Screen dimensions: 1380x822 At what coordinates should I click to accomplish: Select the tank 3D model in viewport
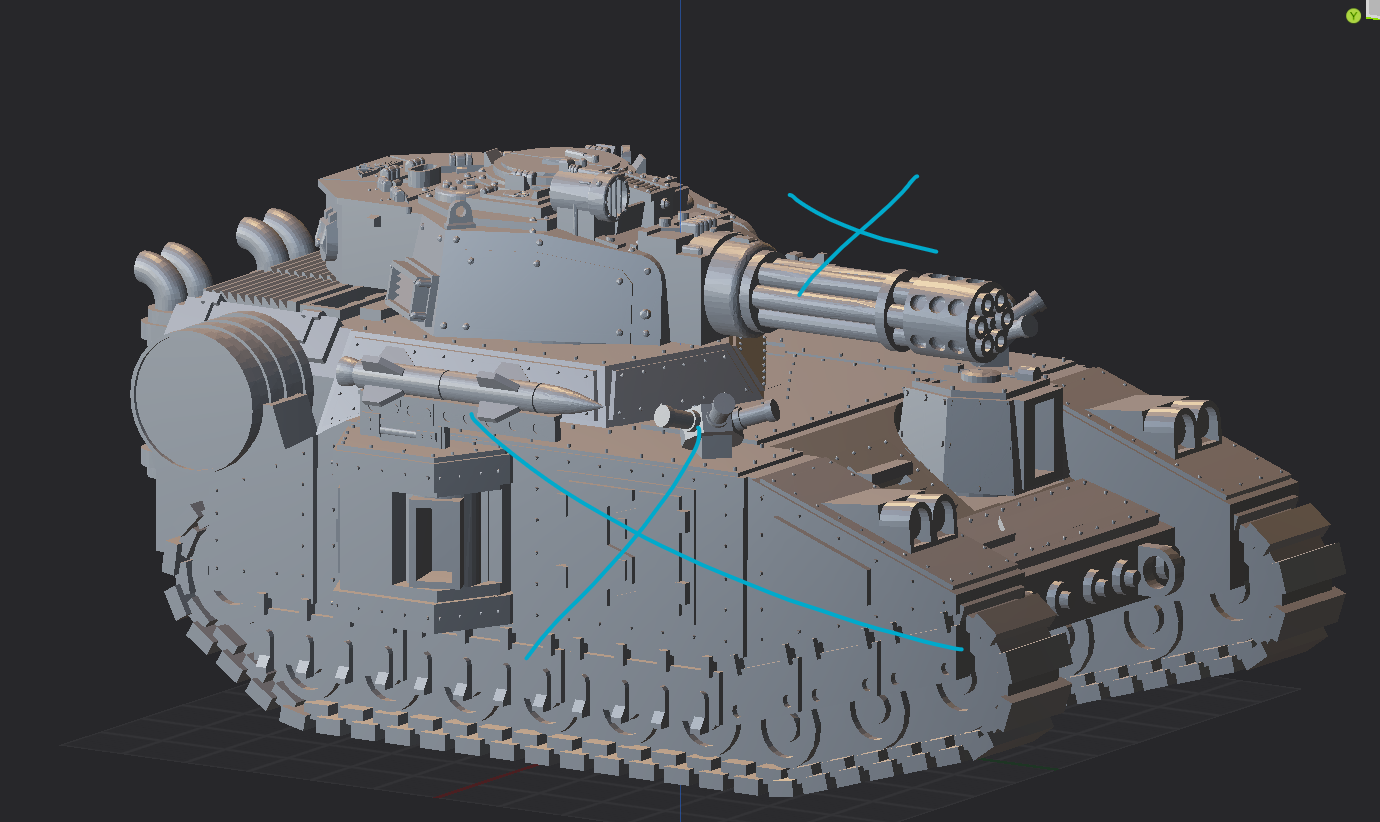point(738,470)
